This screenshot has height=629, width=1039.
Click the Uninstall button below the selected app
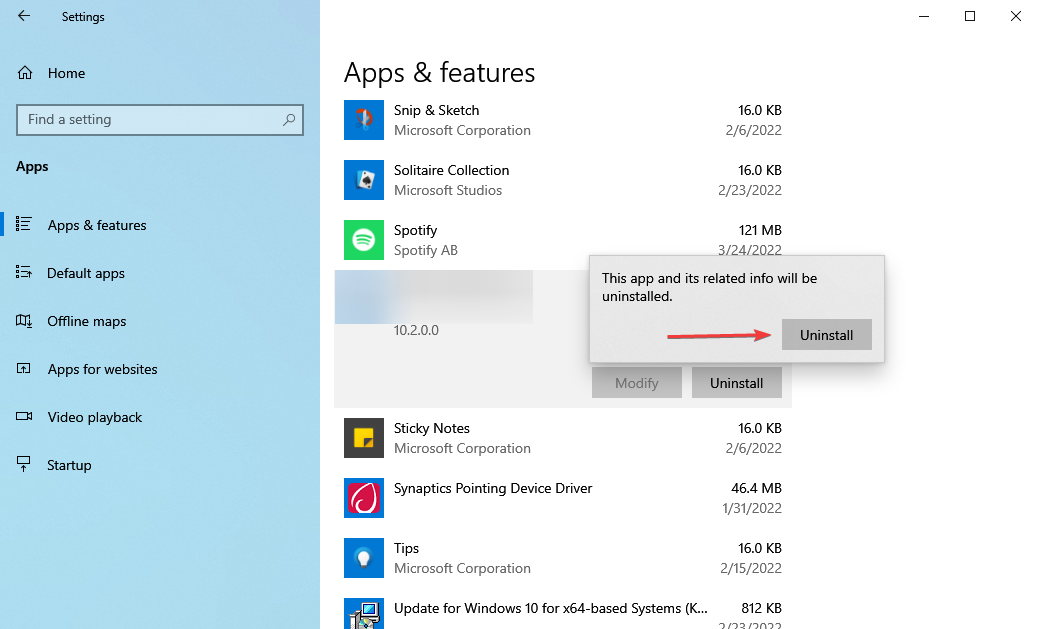tap(737, 382)
